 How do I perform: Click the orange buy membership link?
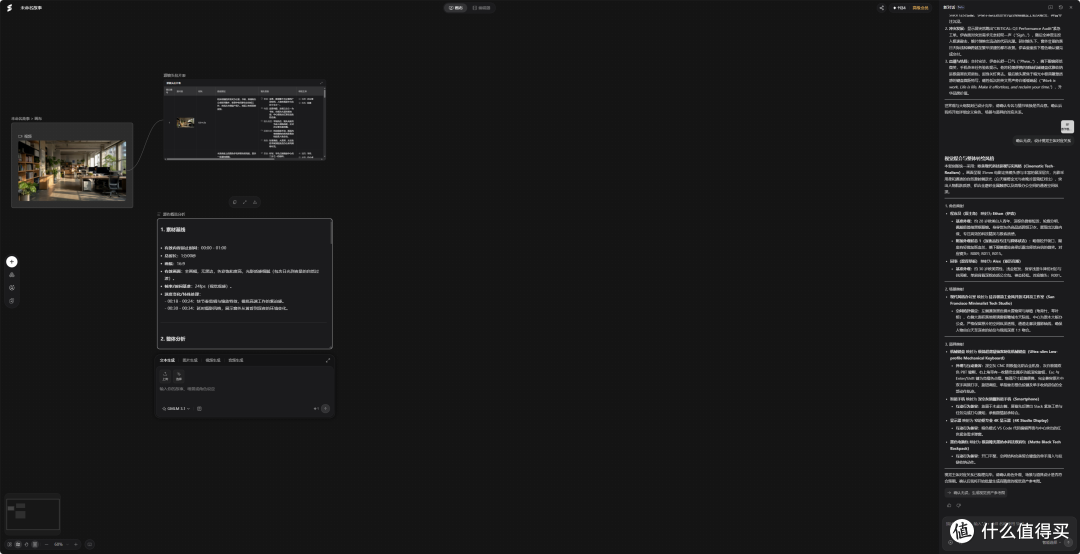pyautogui.click(x=920, y=8)
